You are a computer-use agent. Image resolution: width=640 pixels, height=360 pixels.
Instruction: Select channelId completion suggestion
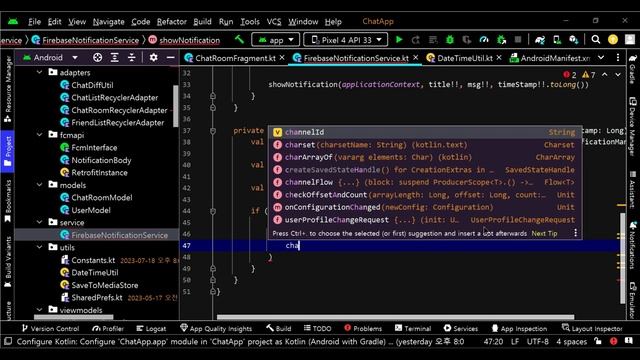tap(424, 132)
